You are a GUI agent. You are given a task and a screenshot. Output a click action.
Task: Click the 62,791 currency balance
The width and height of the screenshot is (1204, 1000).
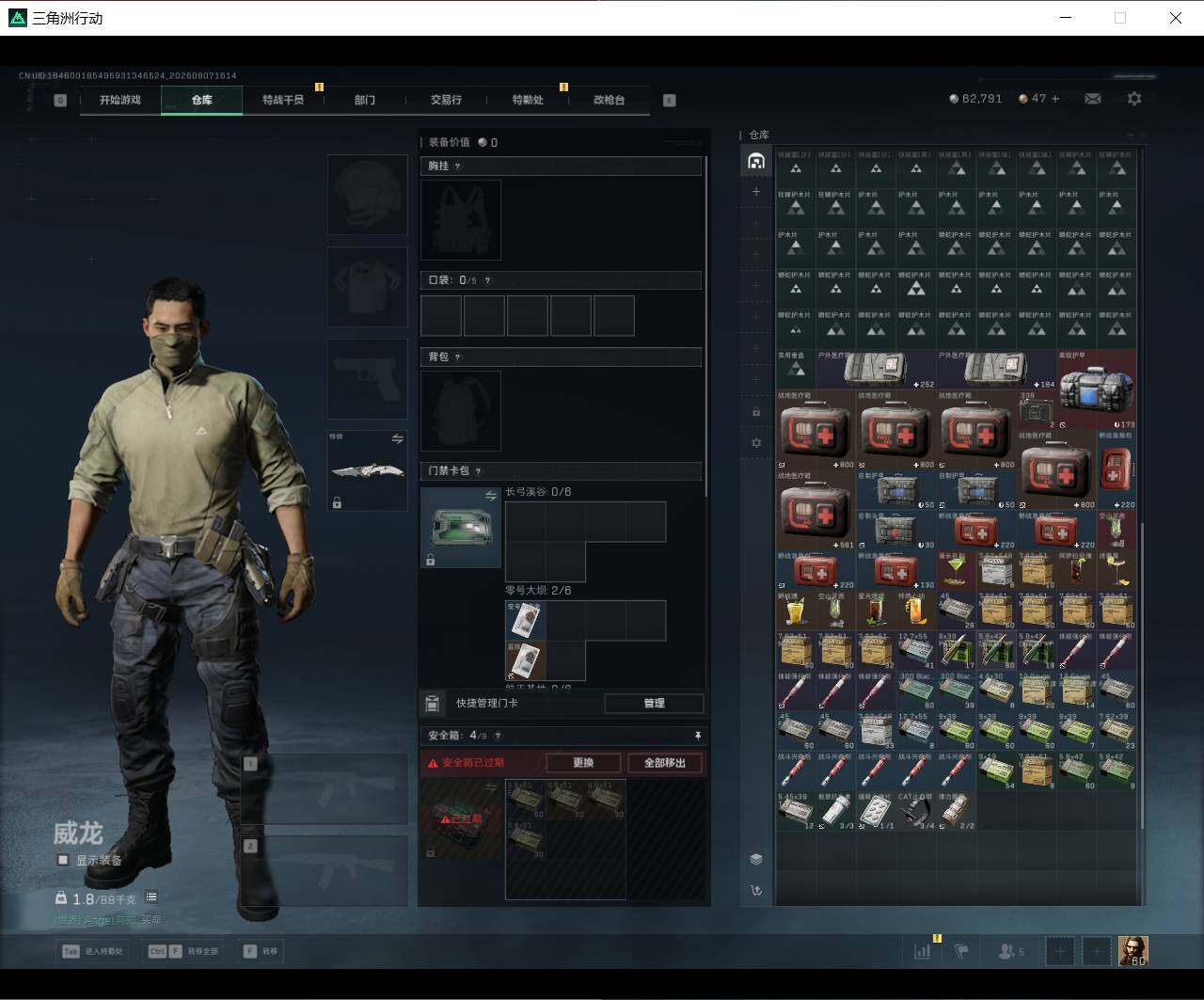(x=976, y=98)
